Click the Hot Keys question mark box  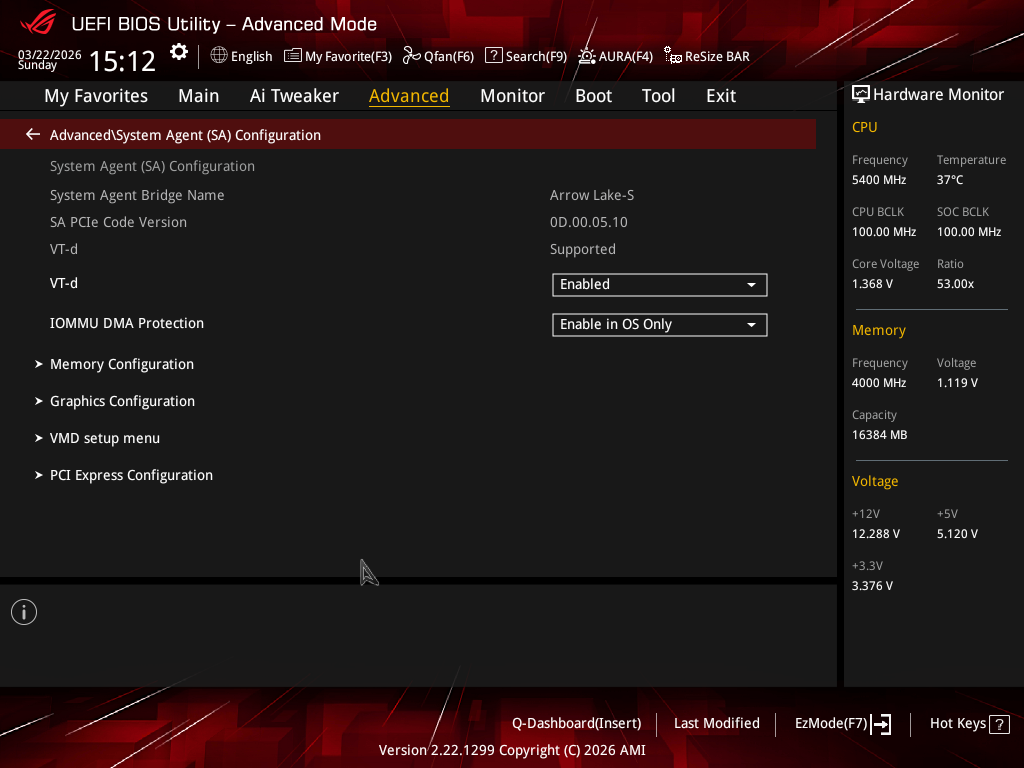point(999,724)
